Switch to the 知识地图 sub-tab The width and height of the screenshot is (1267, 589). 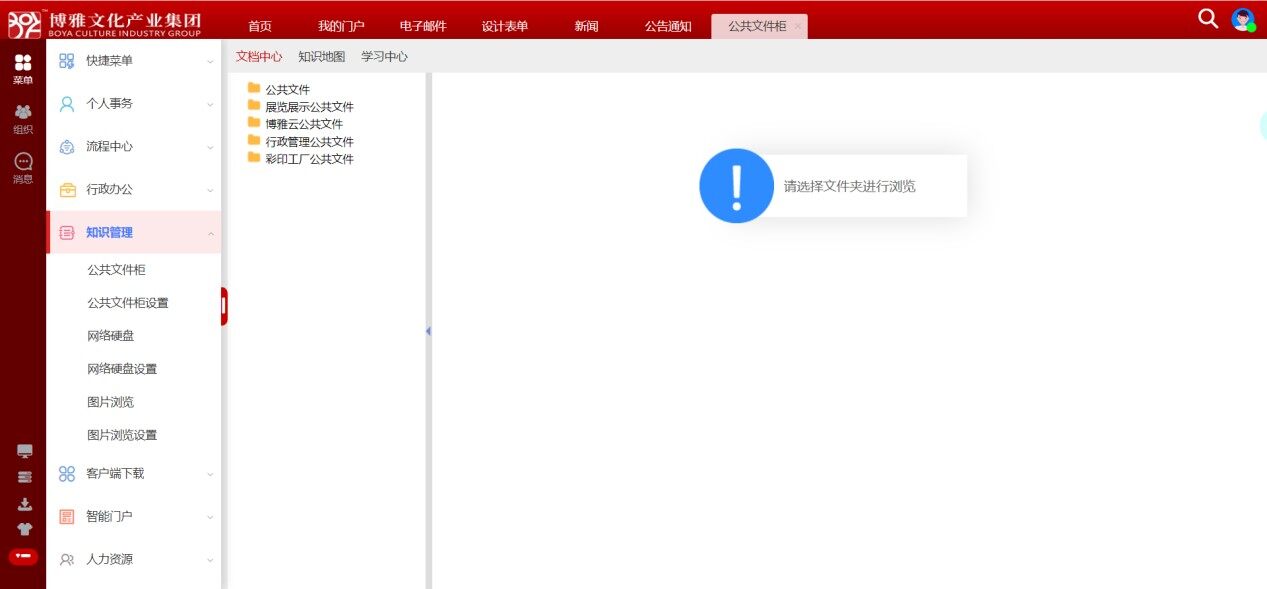[321, 57]
